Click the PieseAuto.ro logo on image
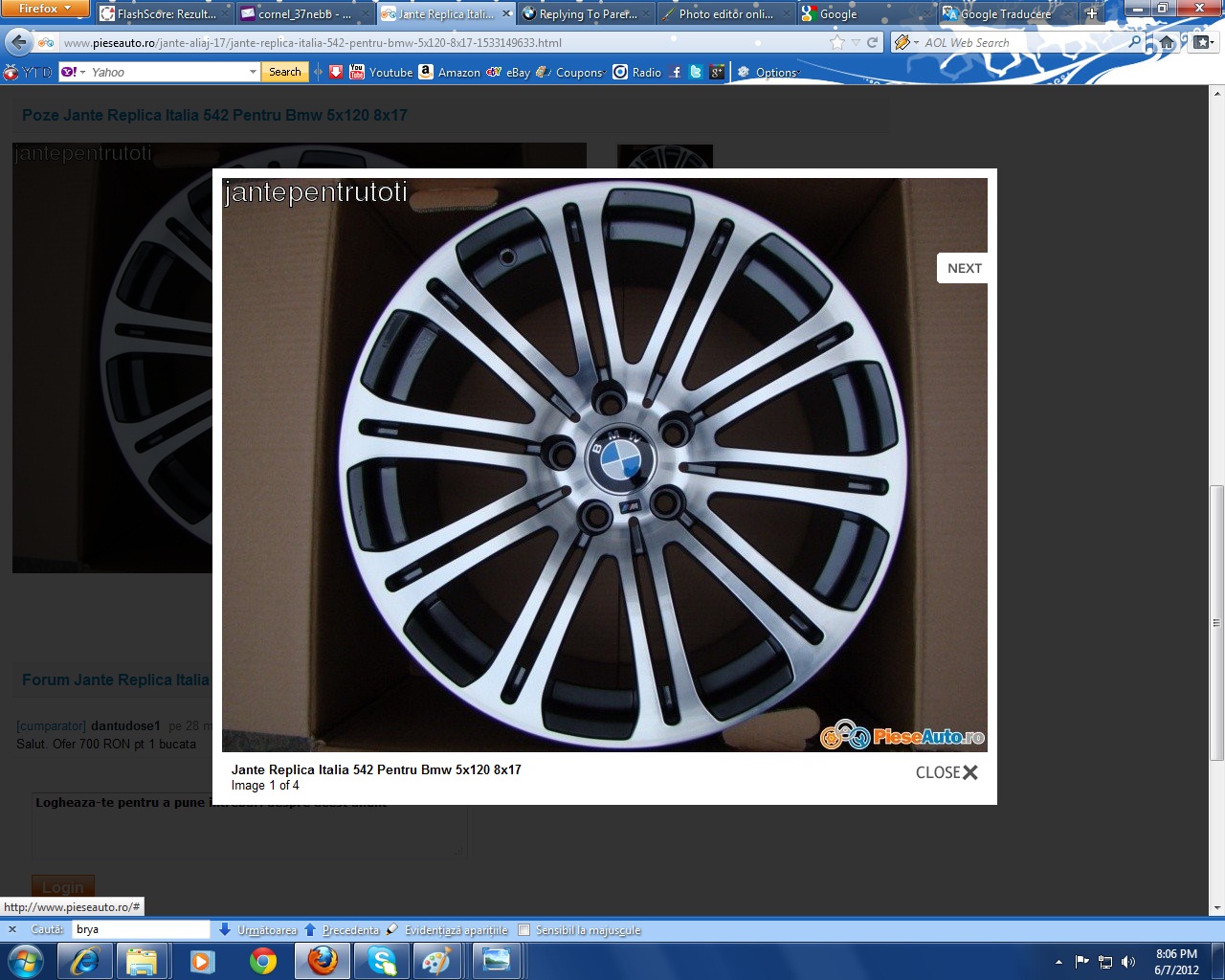This screenshot has width=1225, height=980. [x=902, y=735]
